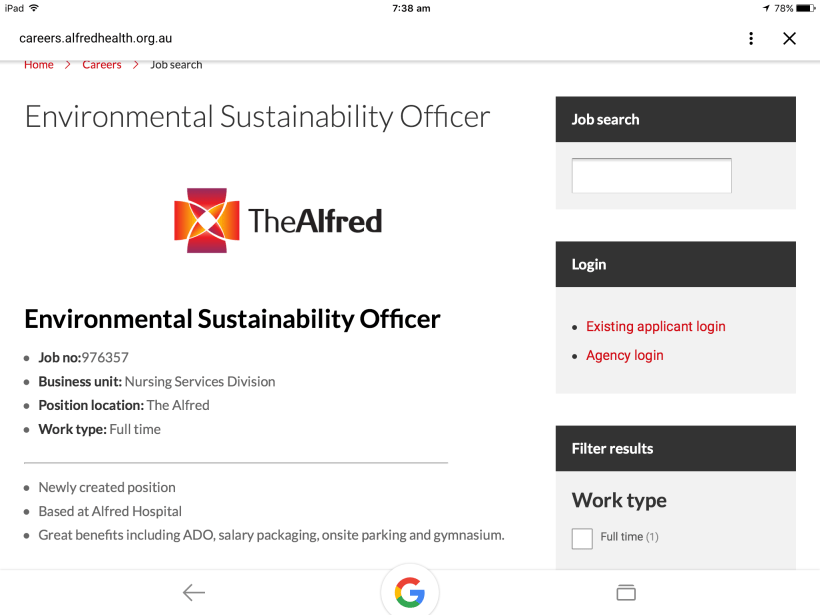Open the Careers breadcrumb link
This screenshot has height=615, width=820.
click(x=102, y=65)
